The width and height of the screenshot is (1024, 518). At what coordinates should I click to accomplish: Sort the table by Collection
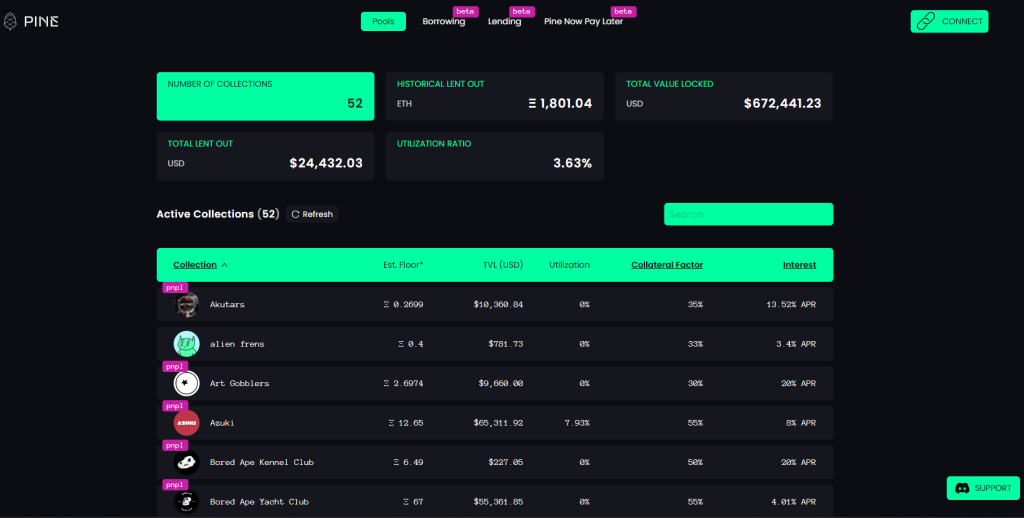point(195,265)
